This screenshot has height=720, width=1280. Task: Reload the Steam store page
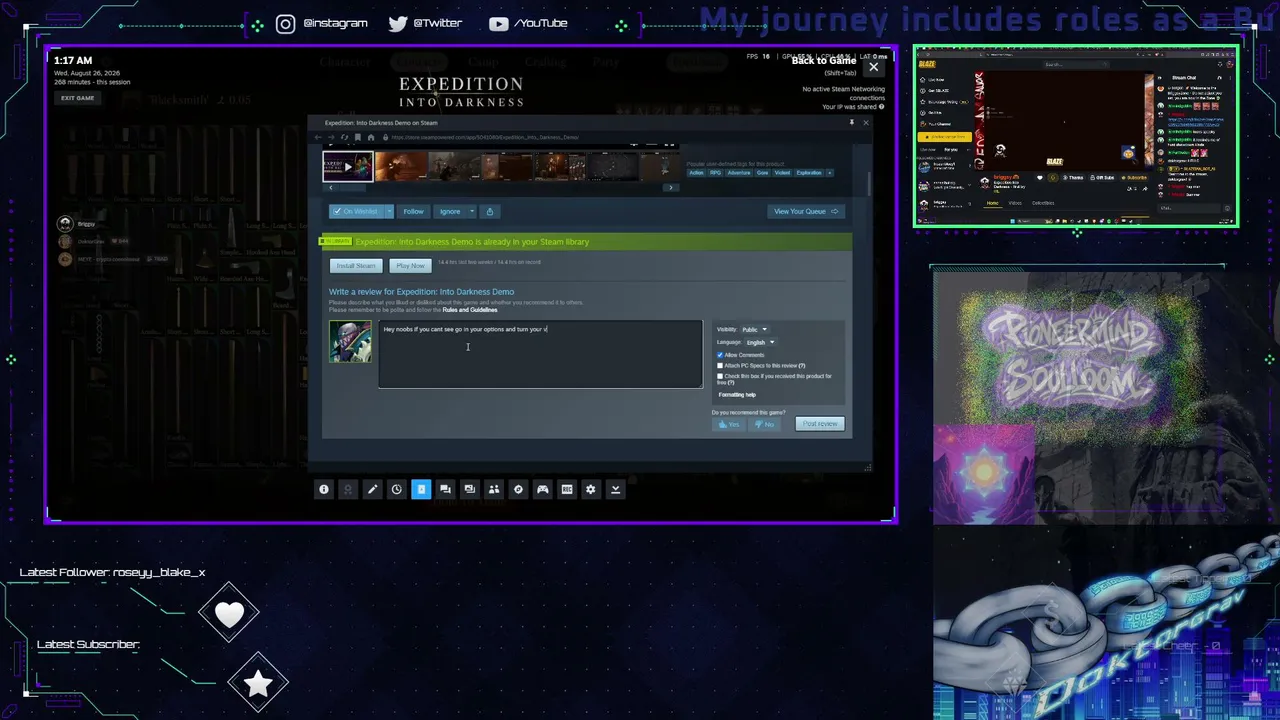coord(344,137)
